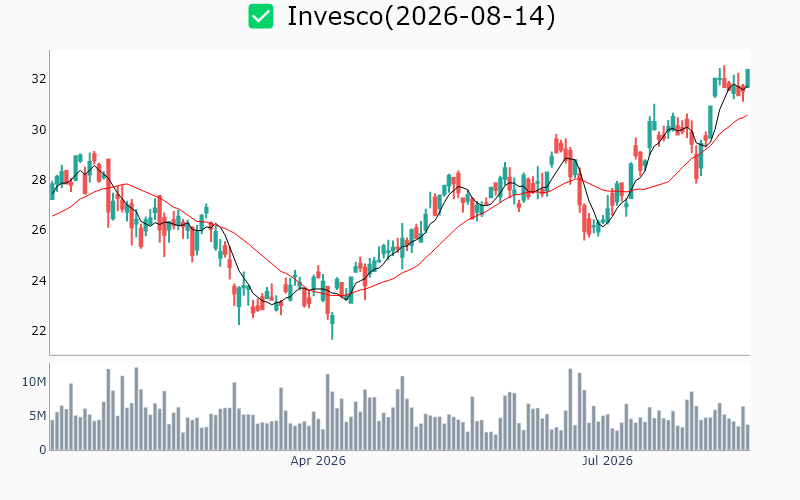Click the 24 price axis label

coord(39,280)
